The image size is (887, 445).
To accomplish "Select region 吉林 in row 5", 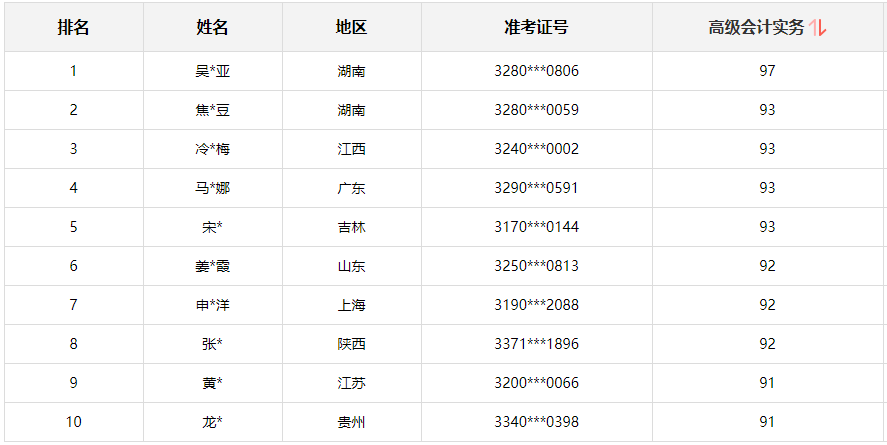I will tap(351, 227).
